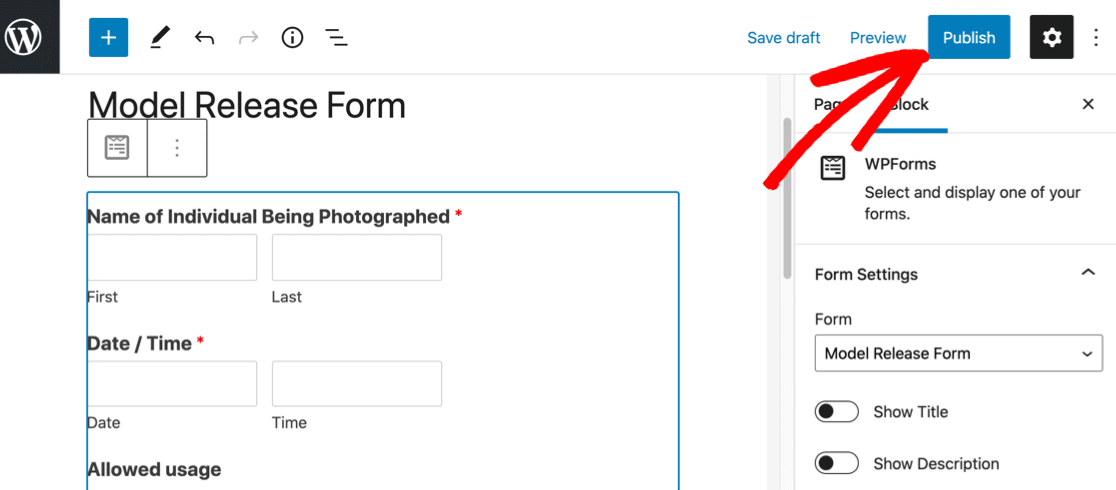Close the settings sidebar panel
The image size is (1116, 490).
coord(1088,104)
